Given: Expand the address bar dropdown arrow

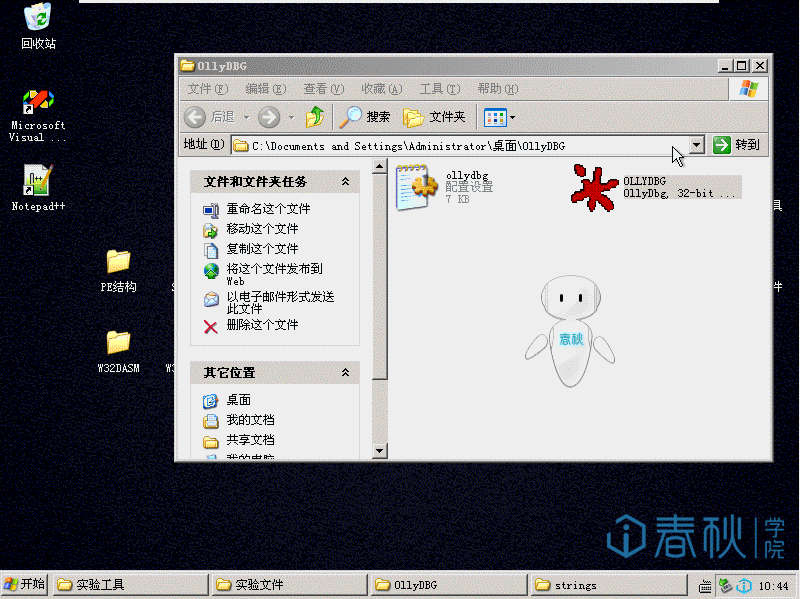Looking at the screenshot, I should coord(697,145).
